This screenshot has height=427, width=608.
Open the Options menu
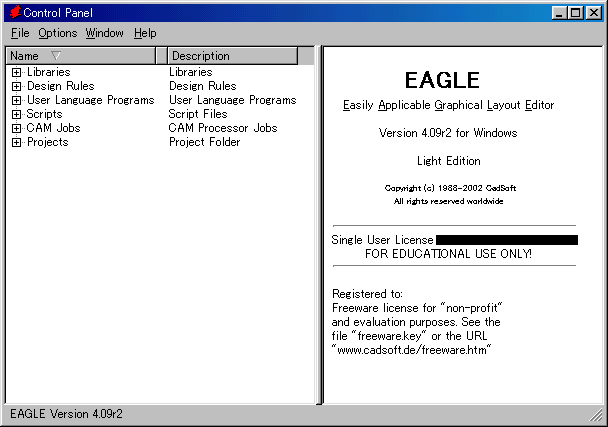[x=58, y=33]
